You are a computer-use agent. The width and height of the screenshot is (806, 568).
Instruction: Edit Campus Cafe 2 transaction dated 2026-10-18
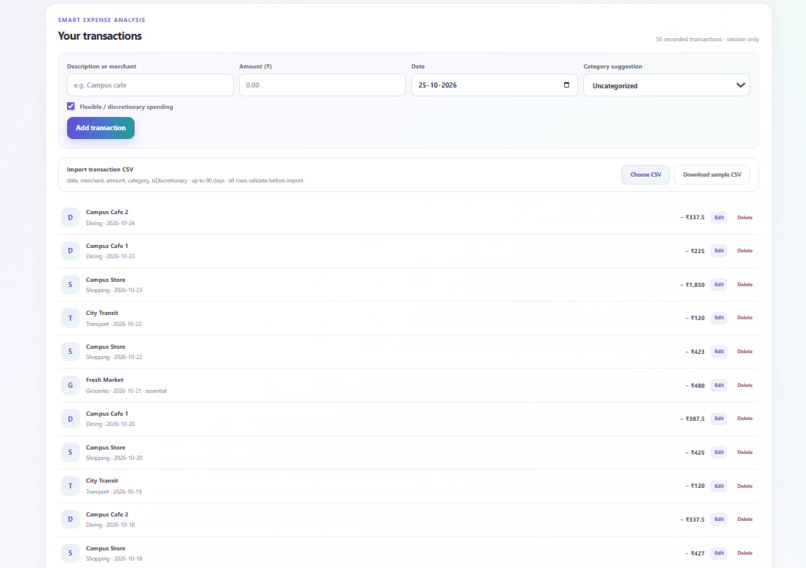coord(719,519)
